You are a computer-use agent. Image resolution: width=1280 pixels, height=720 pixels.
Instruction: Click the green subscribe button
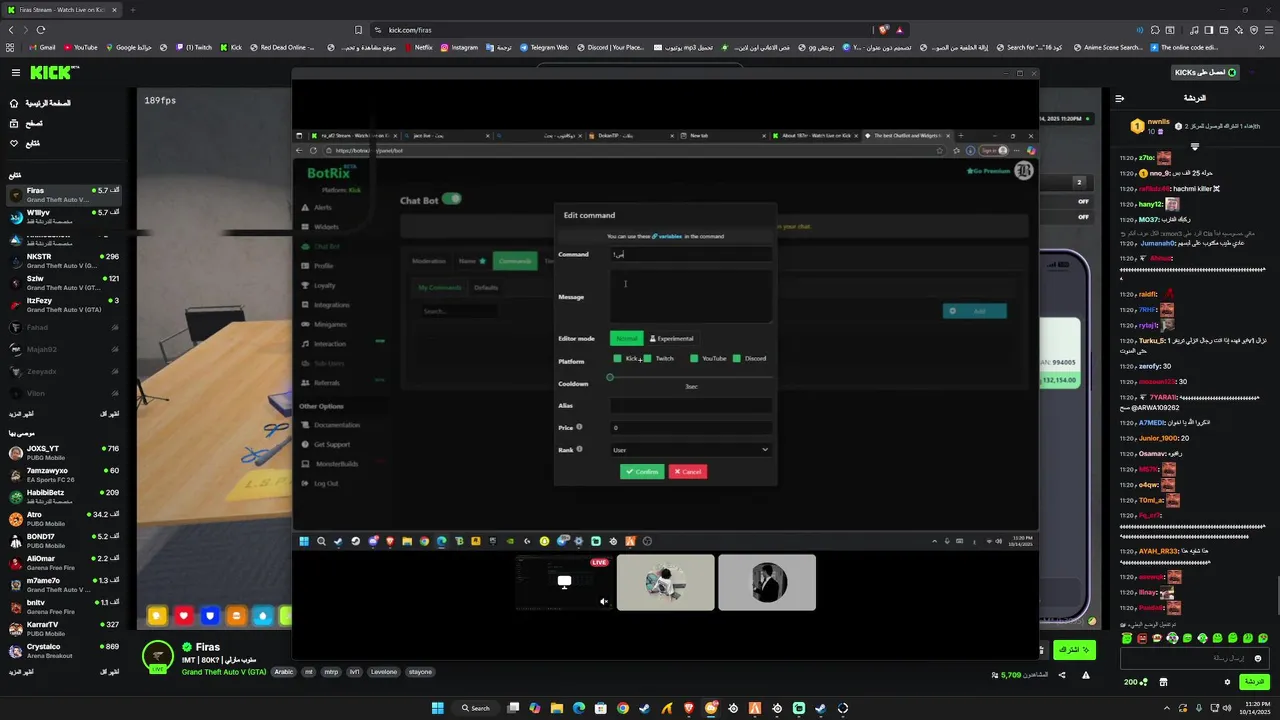tap(1075, 650)
